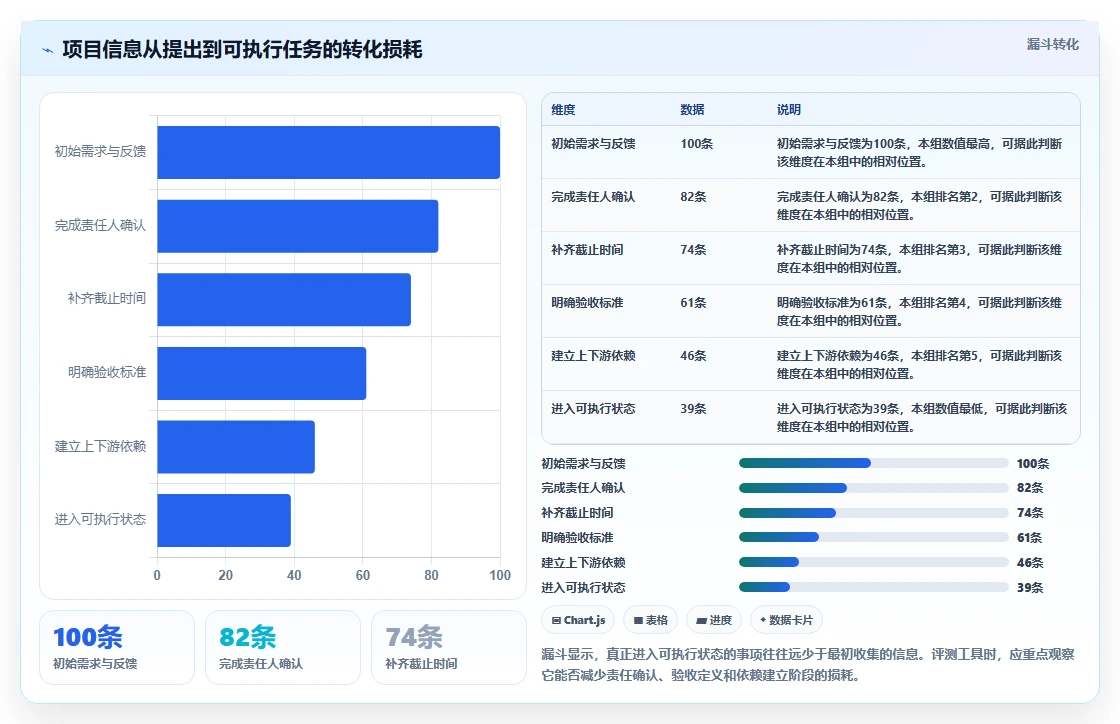This screenshot has height=724, width=1120.
Task: Click the description for 初始需求与反馈 row
Action: 919,153
